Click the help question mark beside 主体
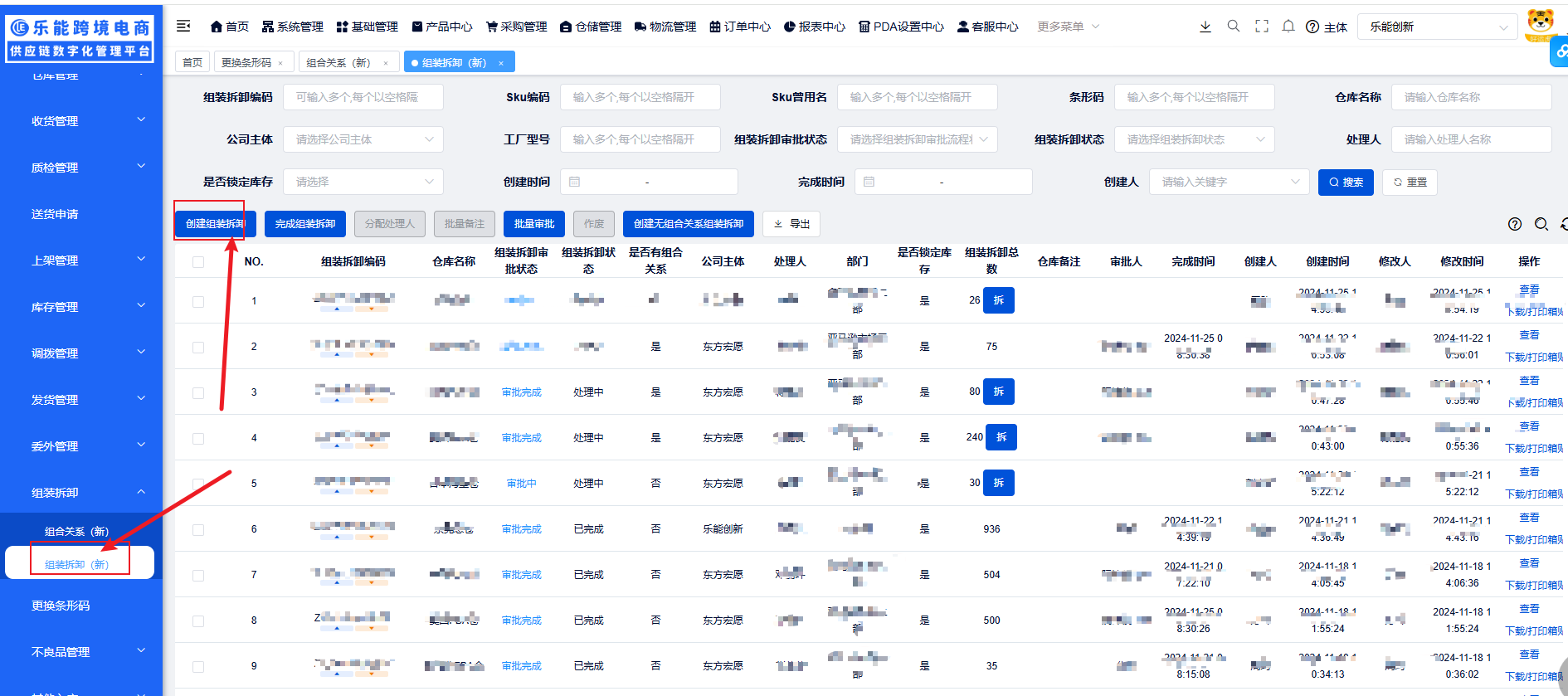Screen dimensions: 1568x696 [1312, 27]
